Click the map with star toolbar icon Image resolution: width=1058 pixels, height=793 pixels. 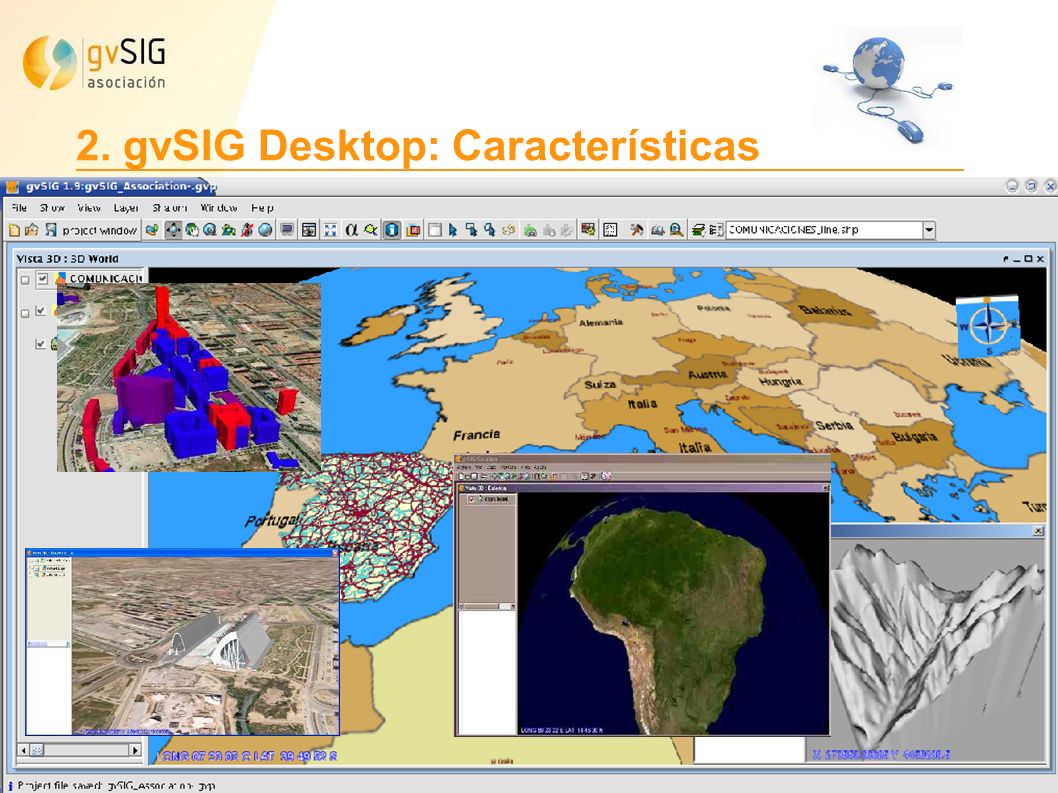pos(588,230)
